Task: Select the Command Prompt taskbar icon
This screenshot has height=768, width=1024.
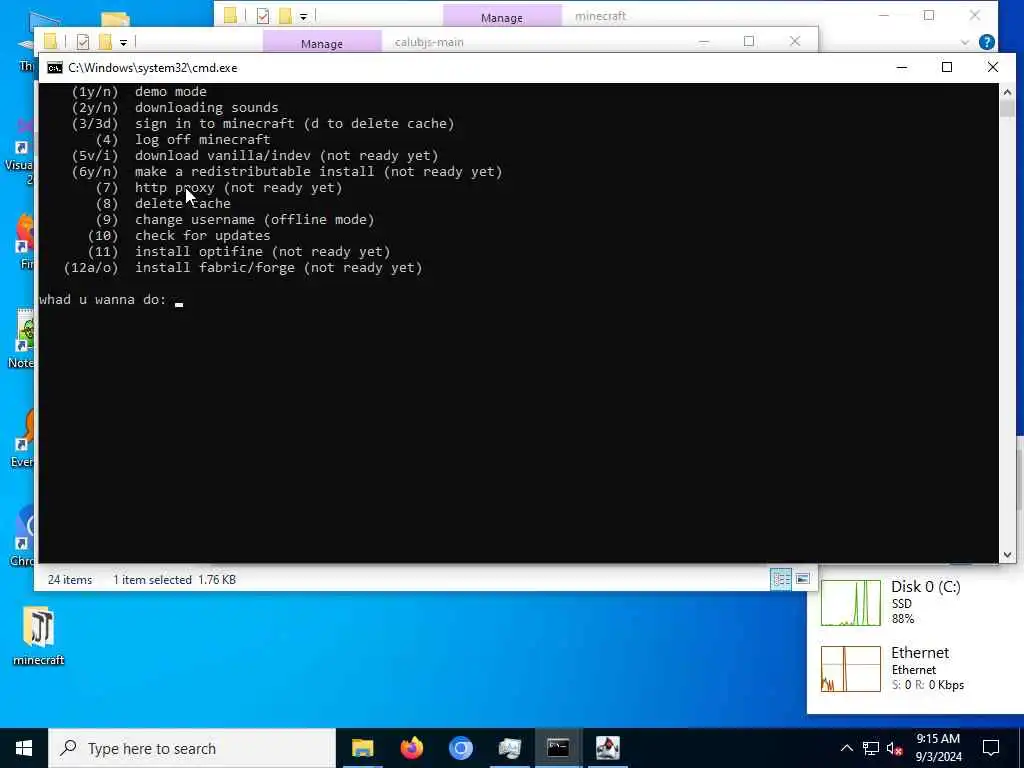Action: tap(558, 748)
